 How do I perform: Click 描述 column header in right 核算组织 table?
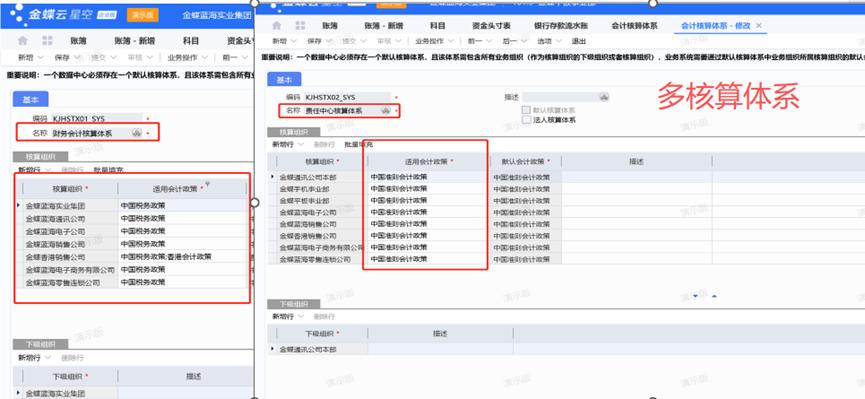tap(637, 162)
